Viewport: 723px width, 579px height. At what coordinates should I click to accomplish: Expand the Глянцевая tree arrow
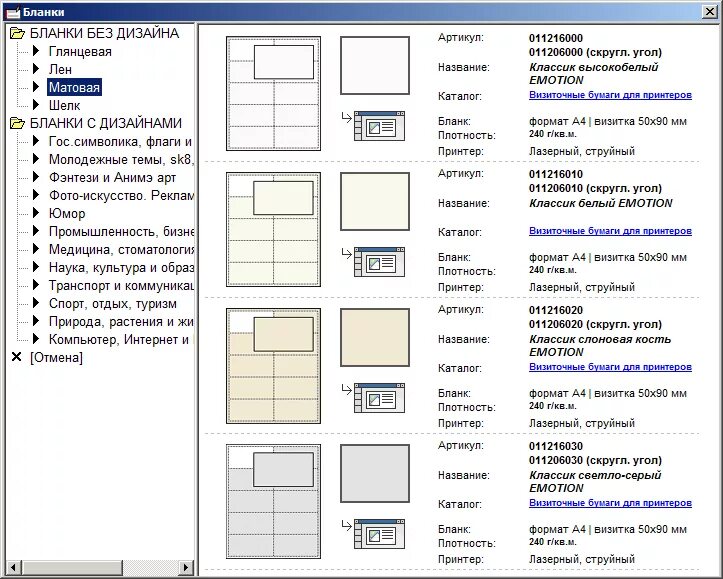pyautogui.click(x=36, y=51)
